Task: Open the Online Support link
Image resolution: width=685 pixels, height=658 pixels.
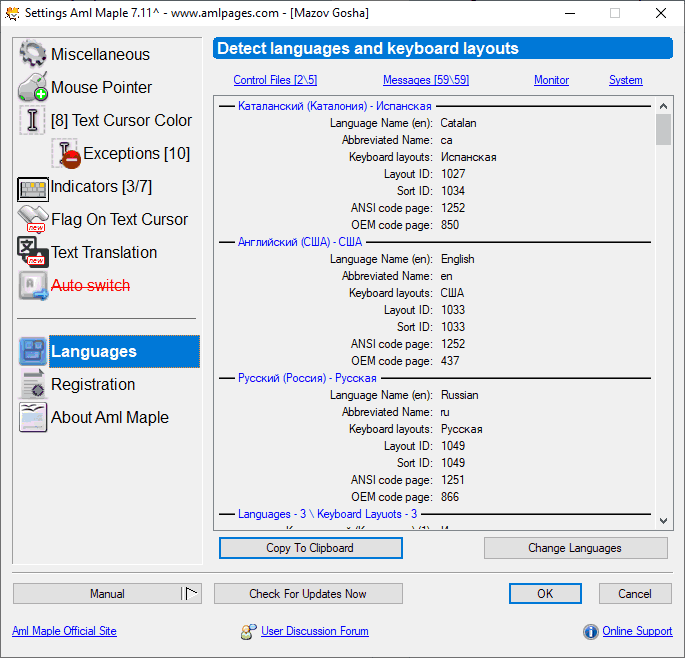Action: tap(637, 631)
